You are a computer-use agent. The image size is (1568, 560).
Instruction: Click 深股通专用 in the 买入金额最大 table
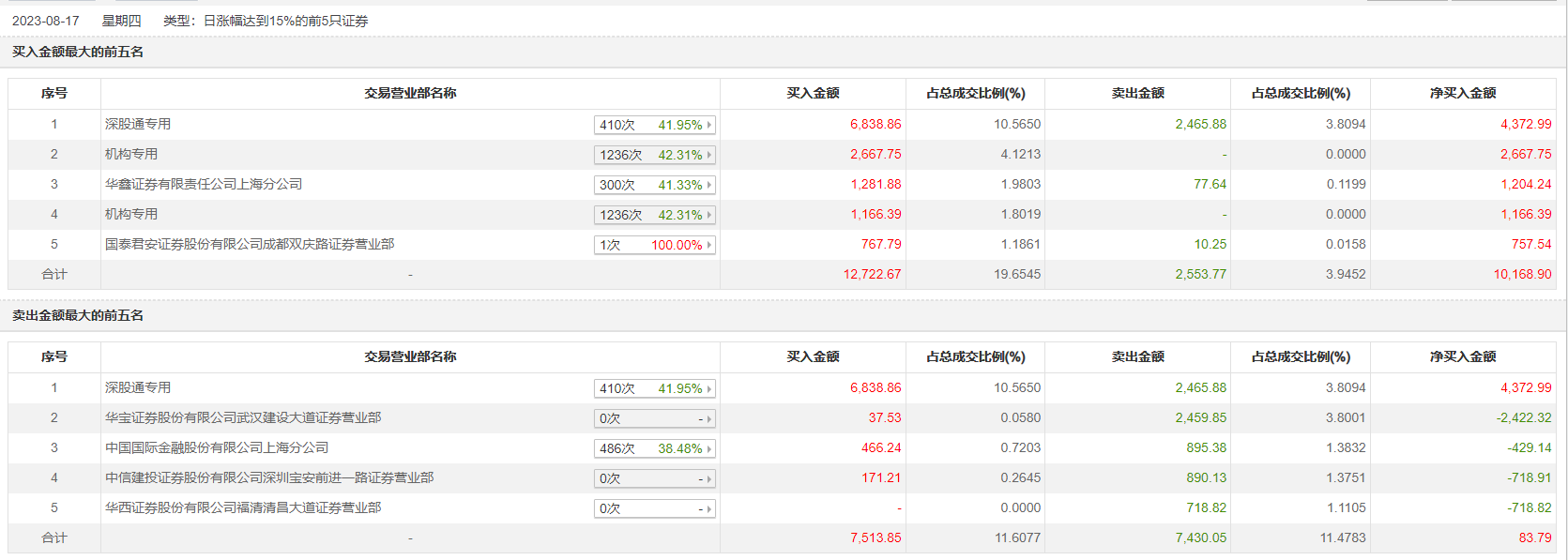click(x=138, y=124)
